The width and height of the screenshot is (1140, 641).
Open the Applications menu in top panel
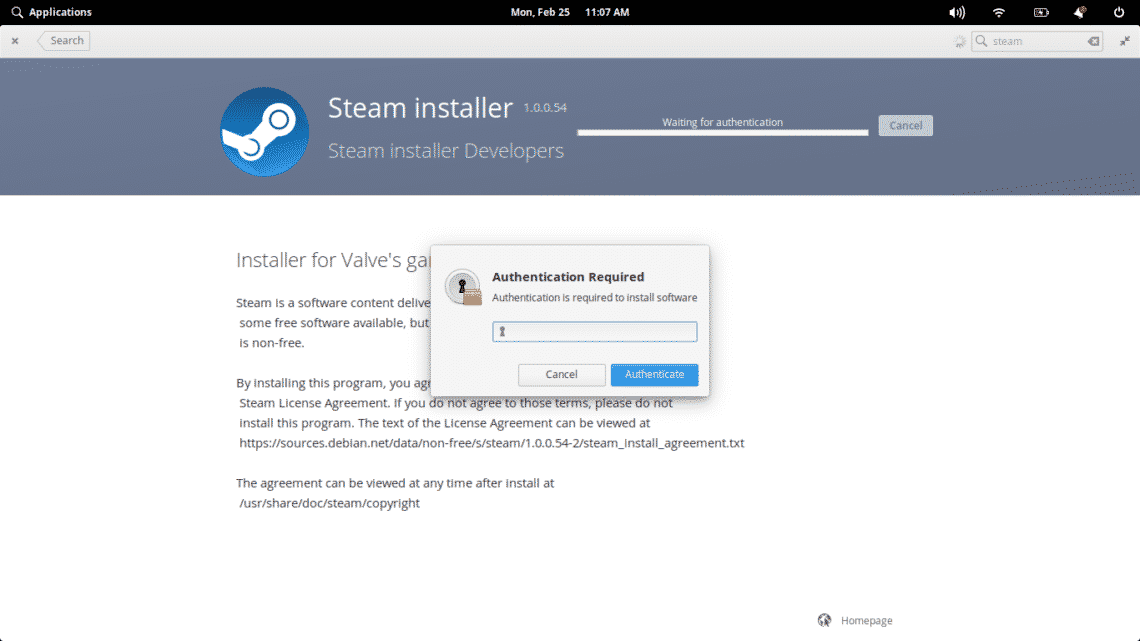(x=52, y=12)
